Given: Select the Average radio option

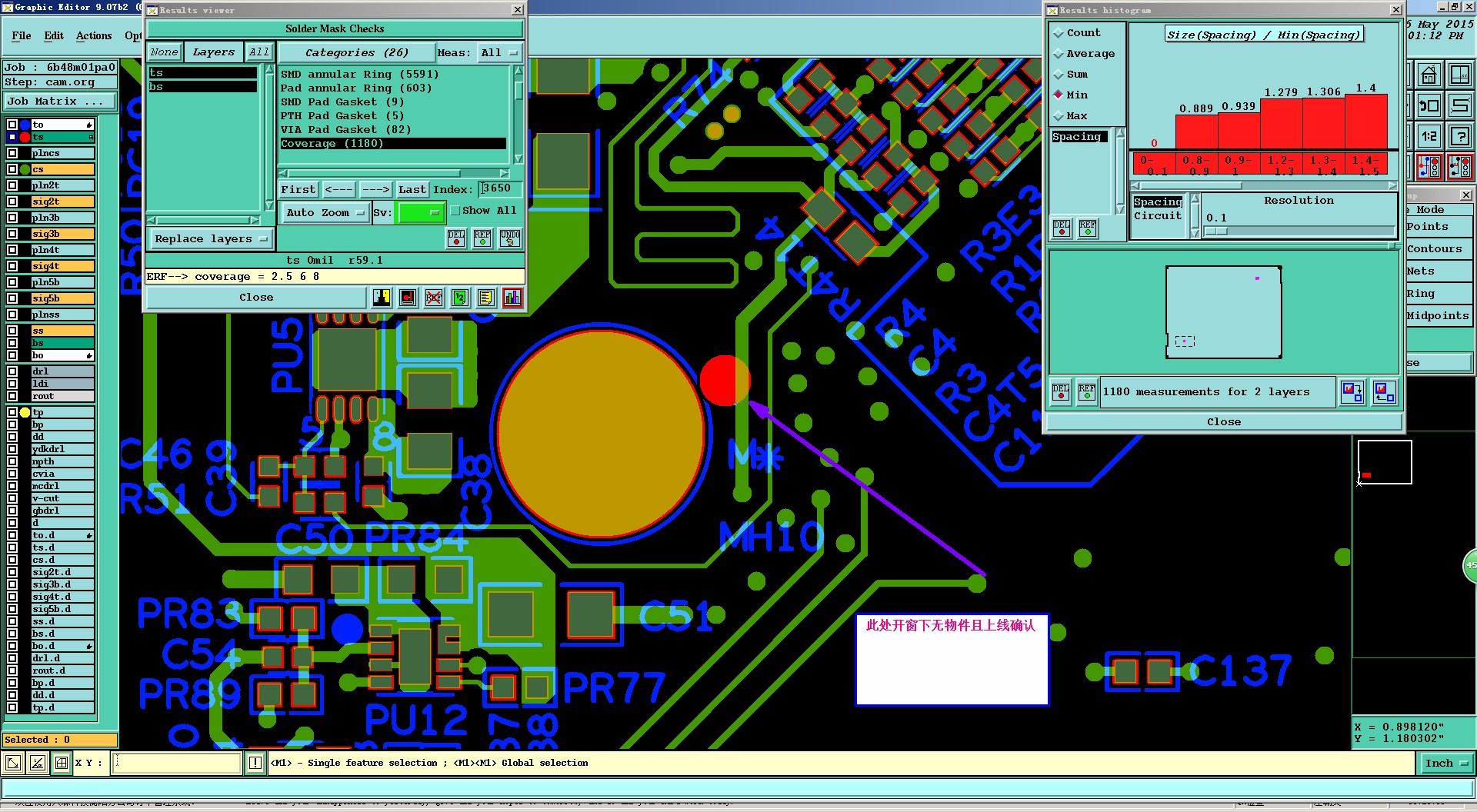Looking at the screenshot, I should click(x=1059, y=54).
